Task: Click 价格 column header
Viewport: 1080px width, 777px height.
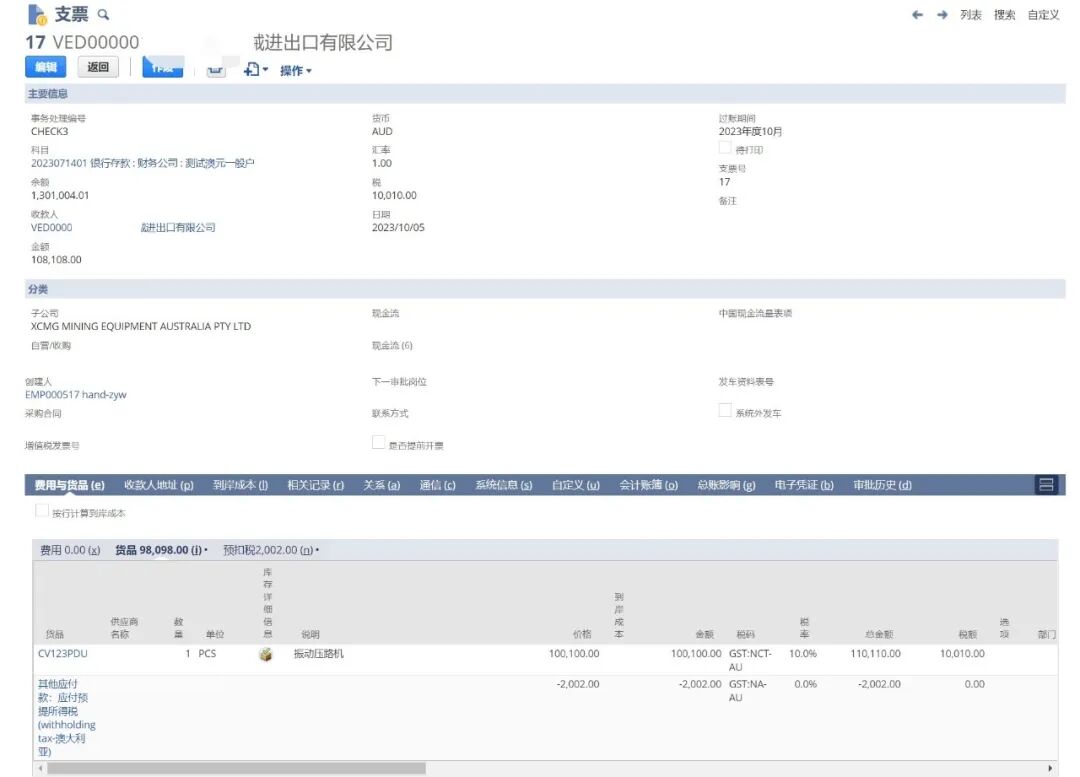Action: (582, 634)
